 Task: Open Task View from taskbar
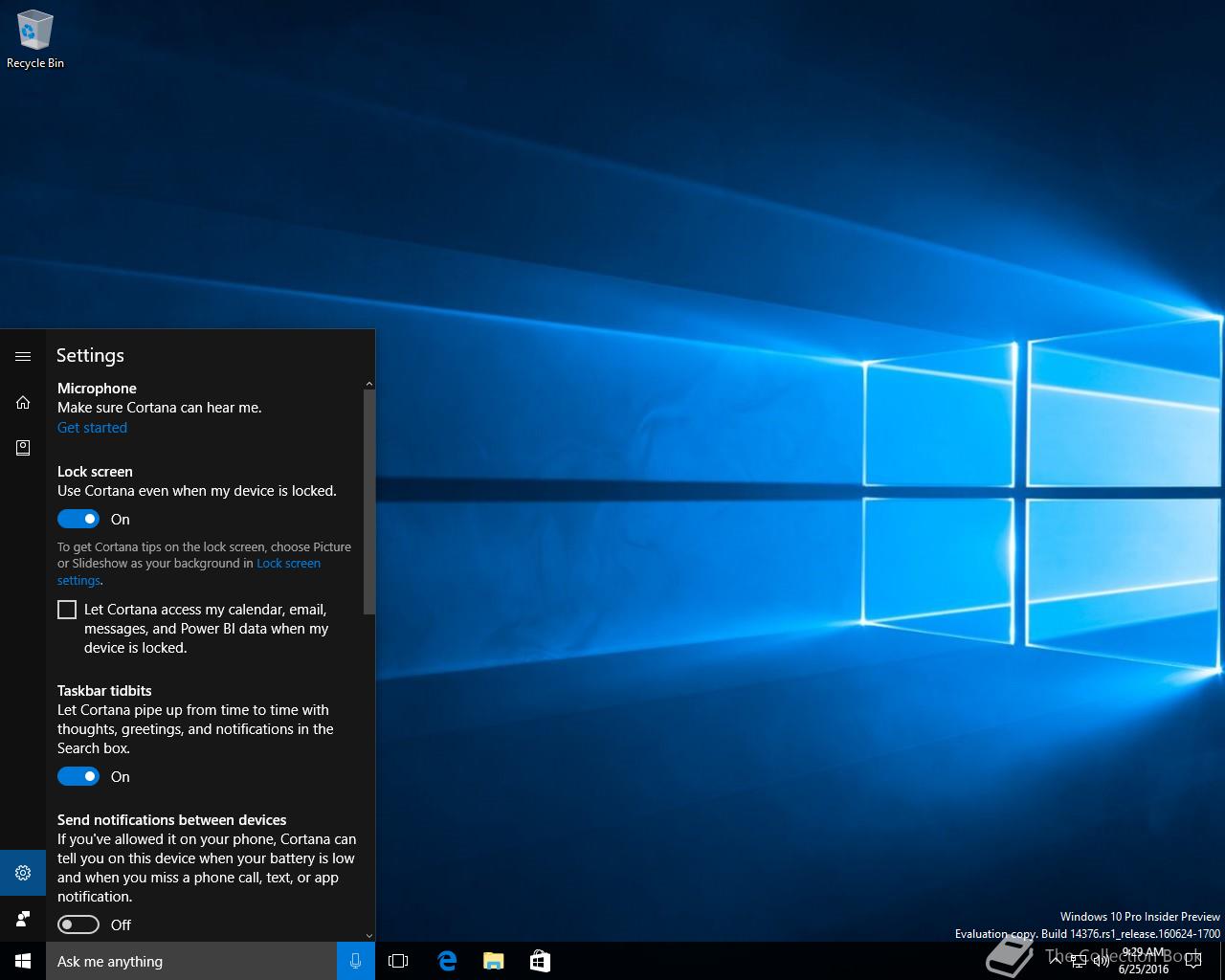pos(398,961)
